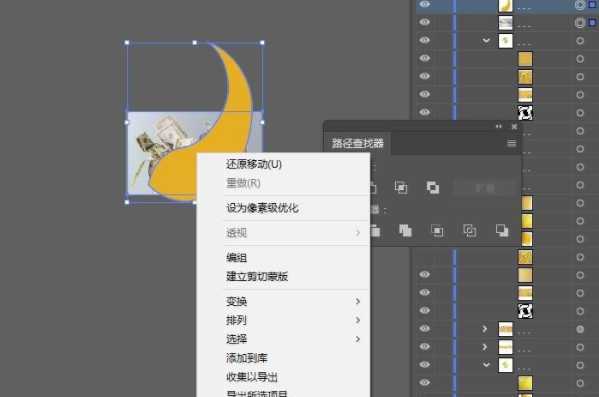
Task: Select the upper black-white pattern thumbnail
Action: click(x=525, y=113)
